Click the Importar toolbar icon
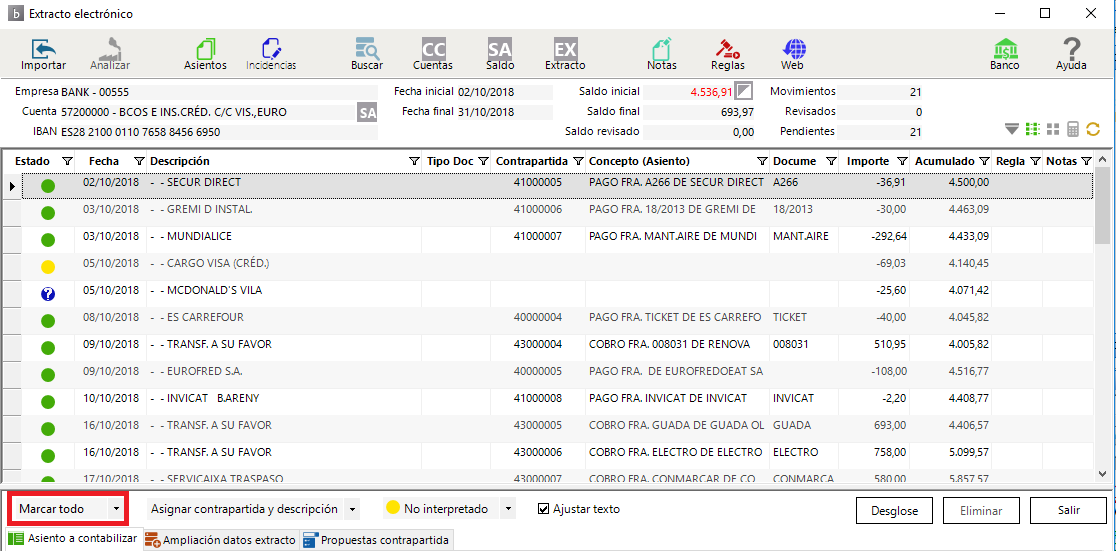Viewport: 1116px width, 551px height. click(x=43, y=55)
